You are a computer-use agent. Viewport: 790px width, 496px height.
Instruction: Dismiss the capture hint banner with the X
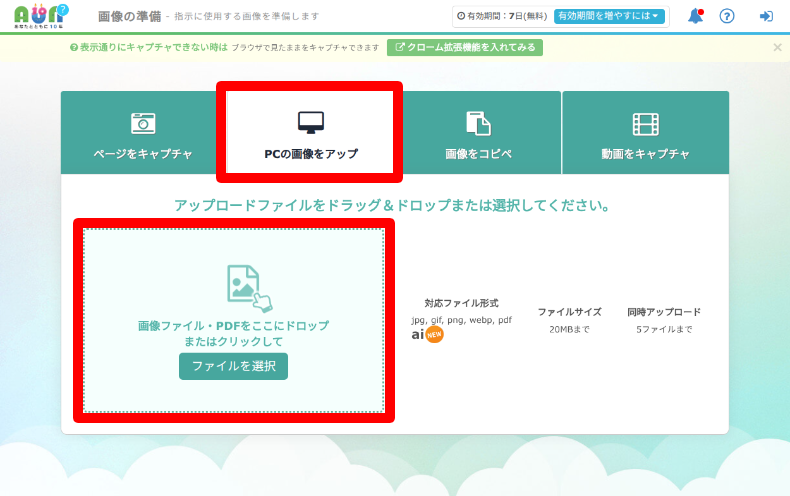coord(777,47)
